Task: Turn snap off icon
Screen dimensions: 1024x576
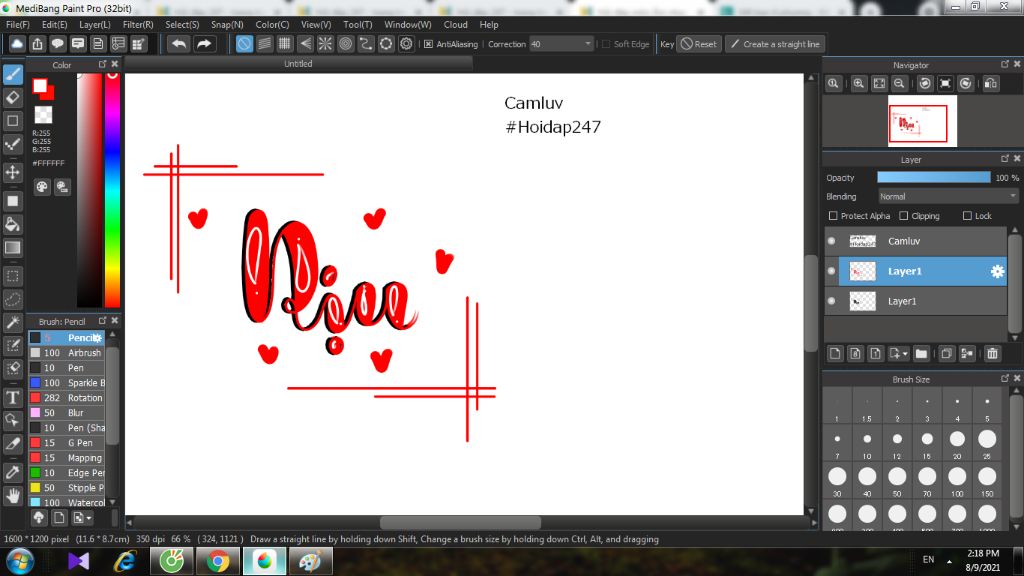Action: coord(244,44)
